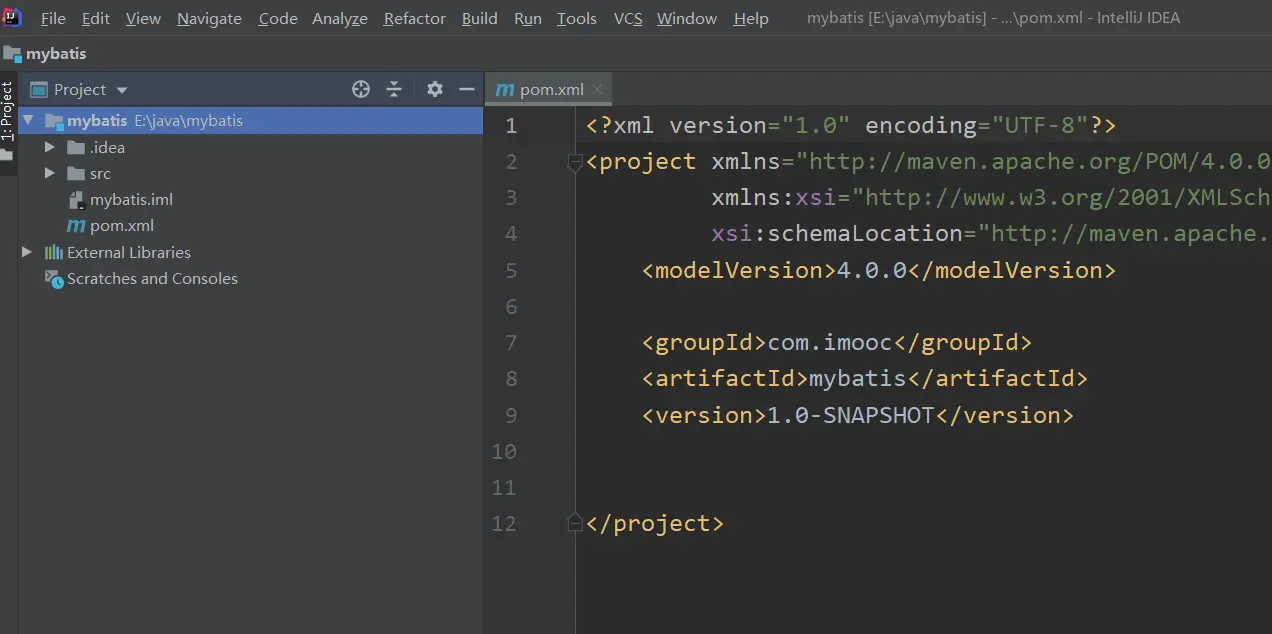This screenshot has width=1272, height=634.
Task: Click the External Libraries icon
Action: (x=54, y=253)
